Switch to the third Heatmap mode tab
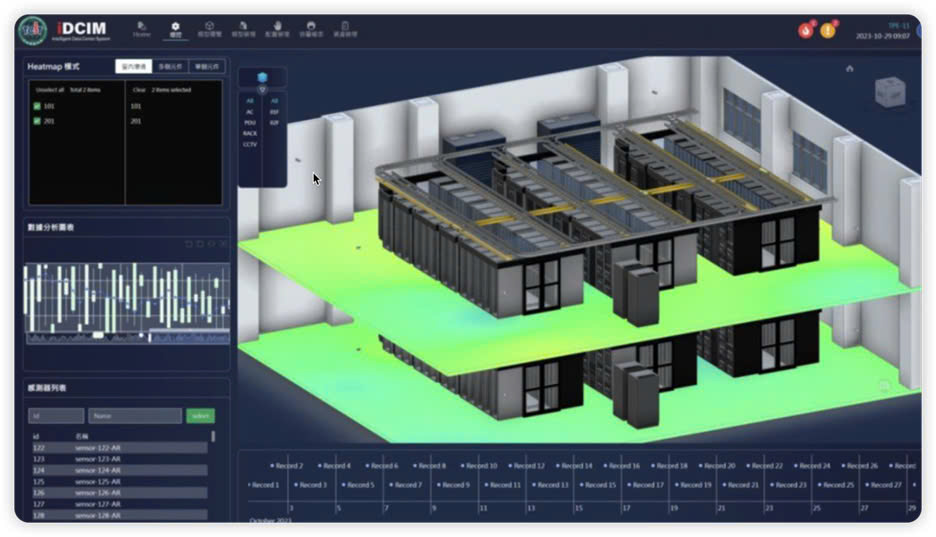This screenshot has height=537, width=936. (207, 67)
